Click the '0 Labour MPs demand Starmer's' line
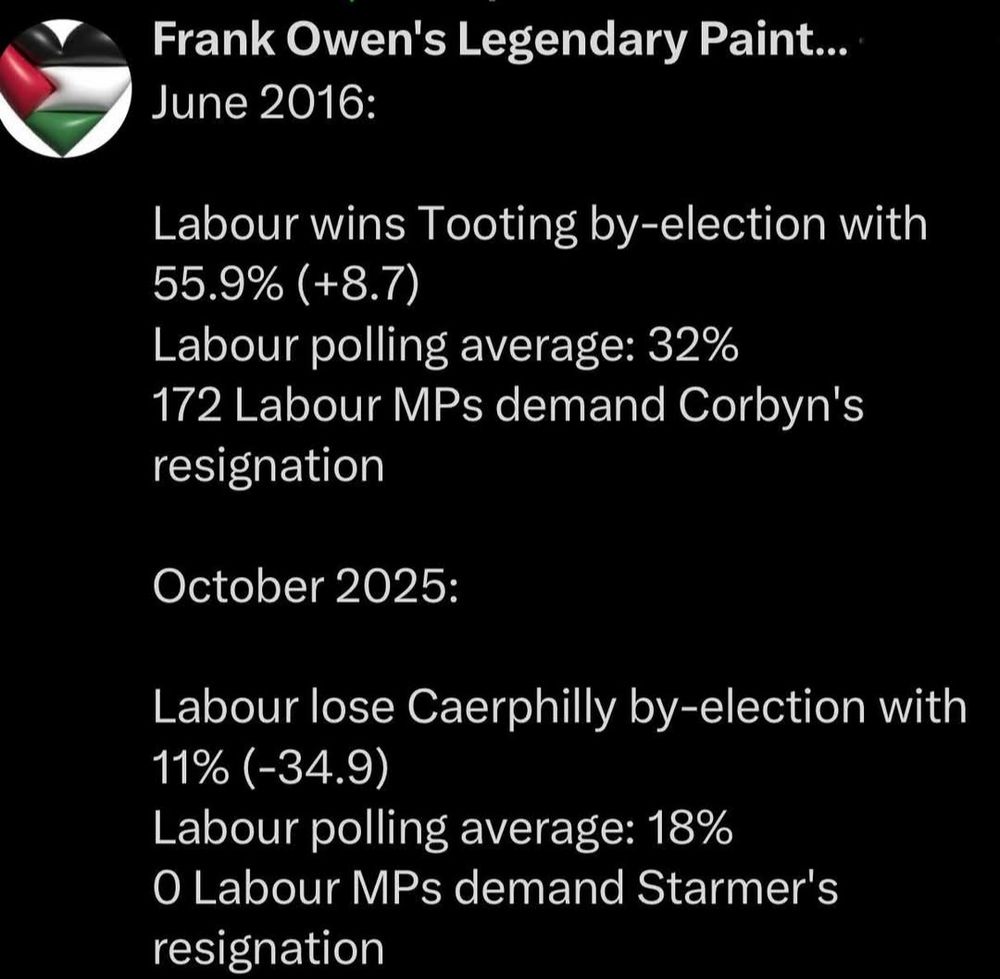The image size is (1000, 979). [x=495, y=888]
